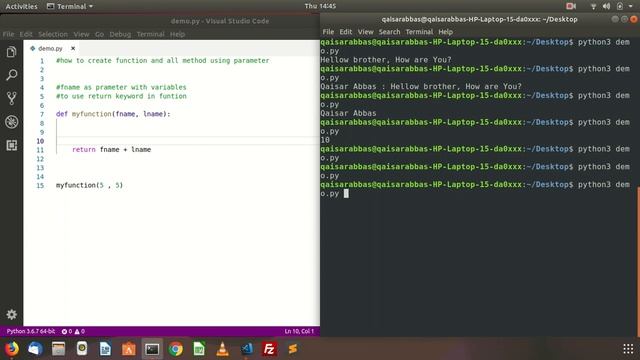Open the Terminal app menu dropdown in top bar
Screen dimensions: 640x360
click(x=70, y=6)
